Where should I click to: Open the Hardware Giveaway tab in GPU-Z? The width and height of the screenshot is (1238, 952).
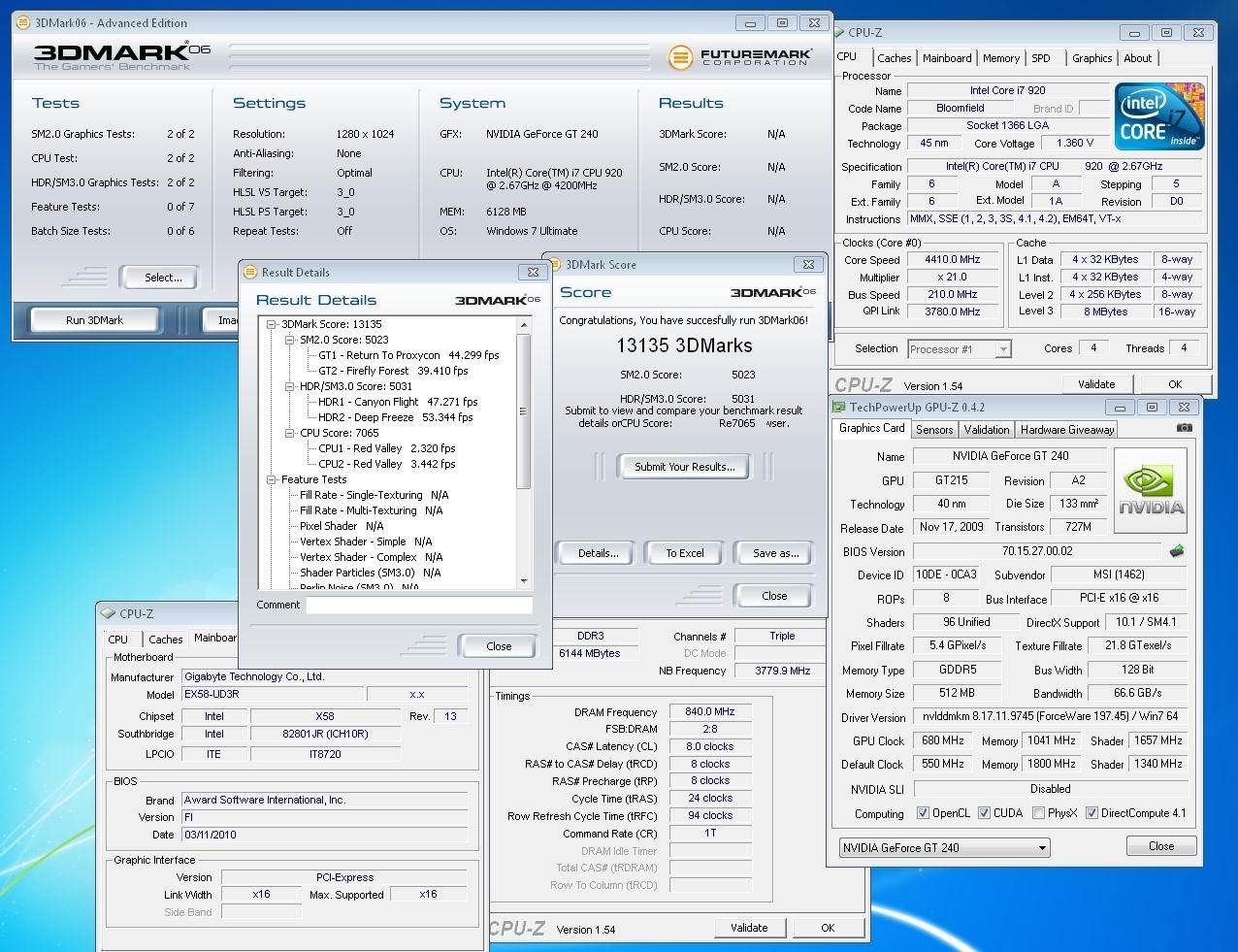(1067, 430)
